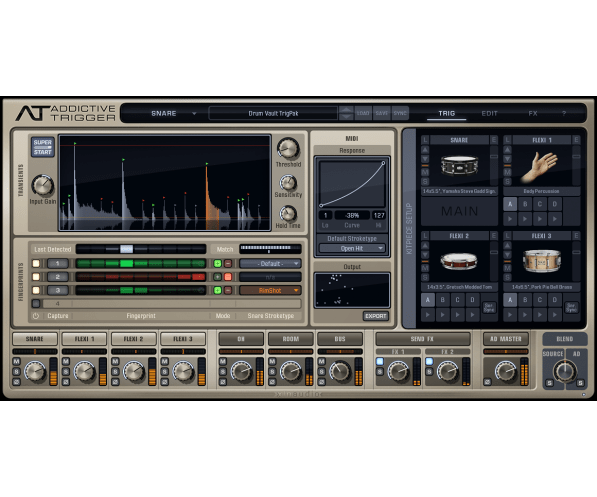Click the MIDI response curve graph
Viewport: 597px width, 497px height.
click(x=352, y=184)
